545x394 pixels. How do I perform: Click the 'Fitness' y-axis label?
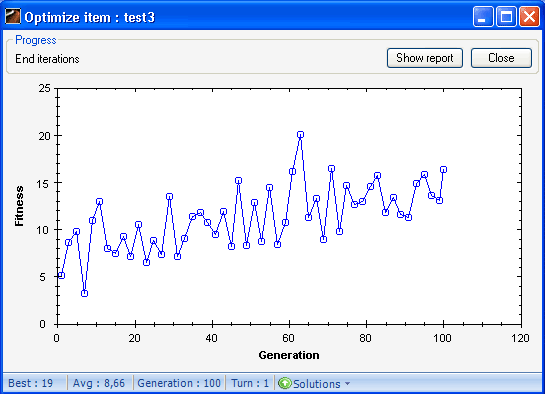pos(19,206)
